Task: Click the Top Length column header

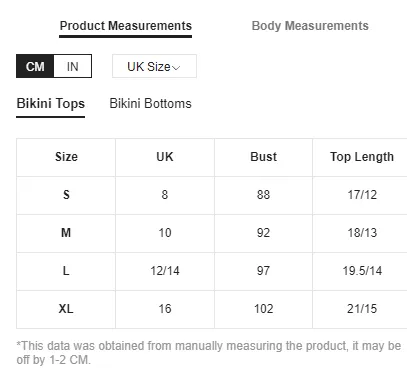Action: click(x=362, y=157)
